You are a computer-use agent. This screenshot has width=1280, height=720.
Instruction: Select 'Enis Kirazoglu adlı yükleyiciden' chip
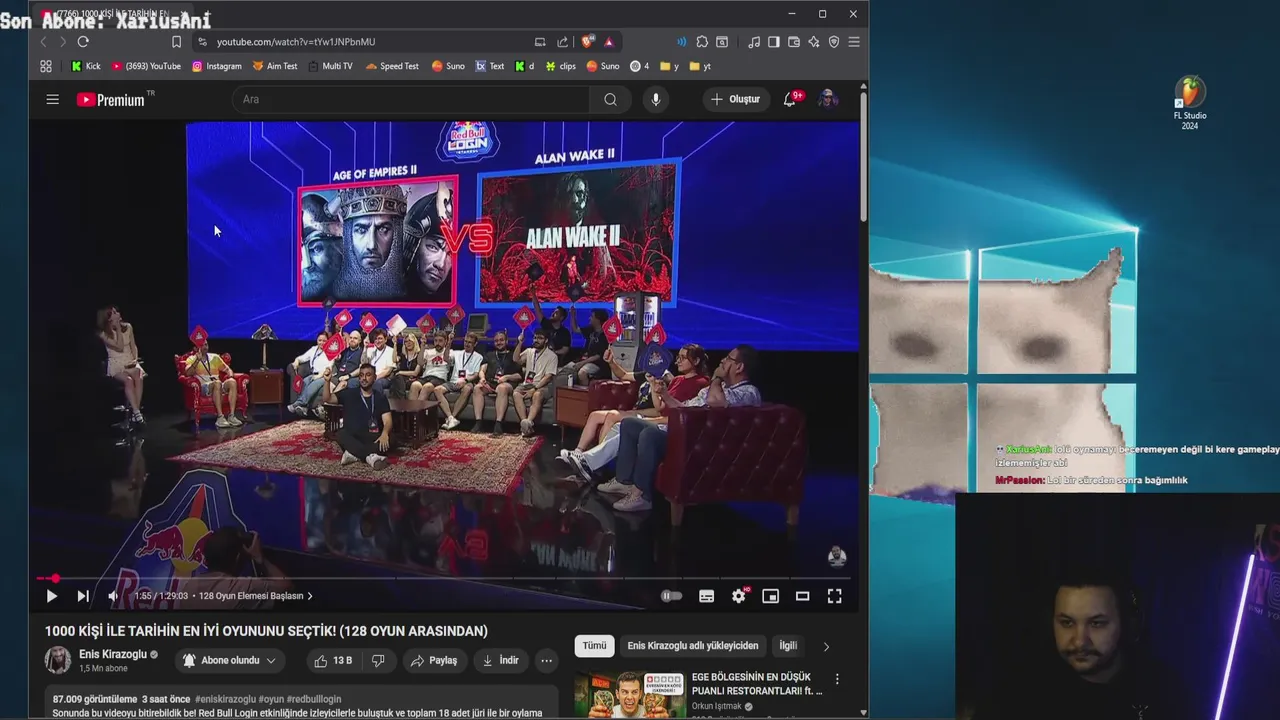click(x=693, y=646)
